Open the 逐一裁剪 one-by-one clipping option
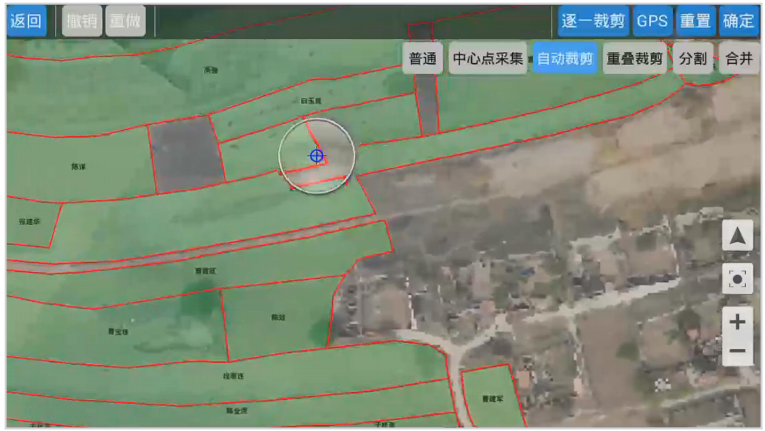This screenshot has width=765, height=431. click(593, 21)
